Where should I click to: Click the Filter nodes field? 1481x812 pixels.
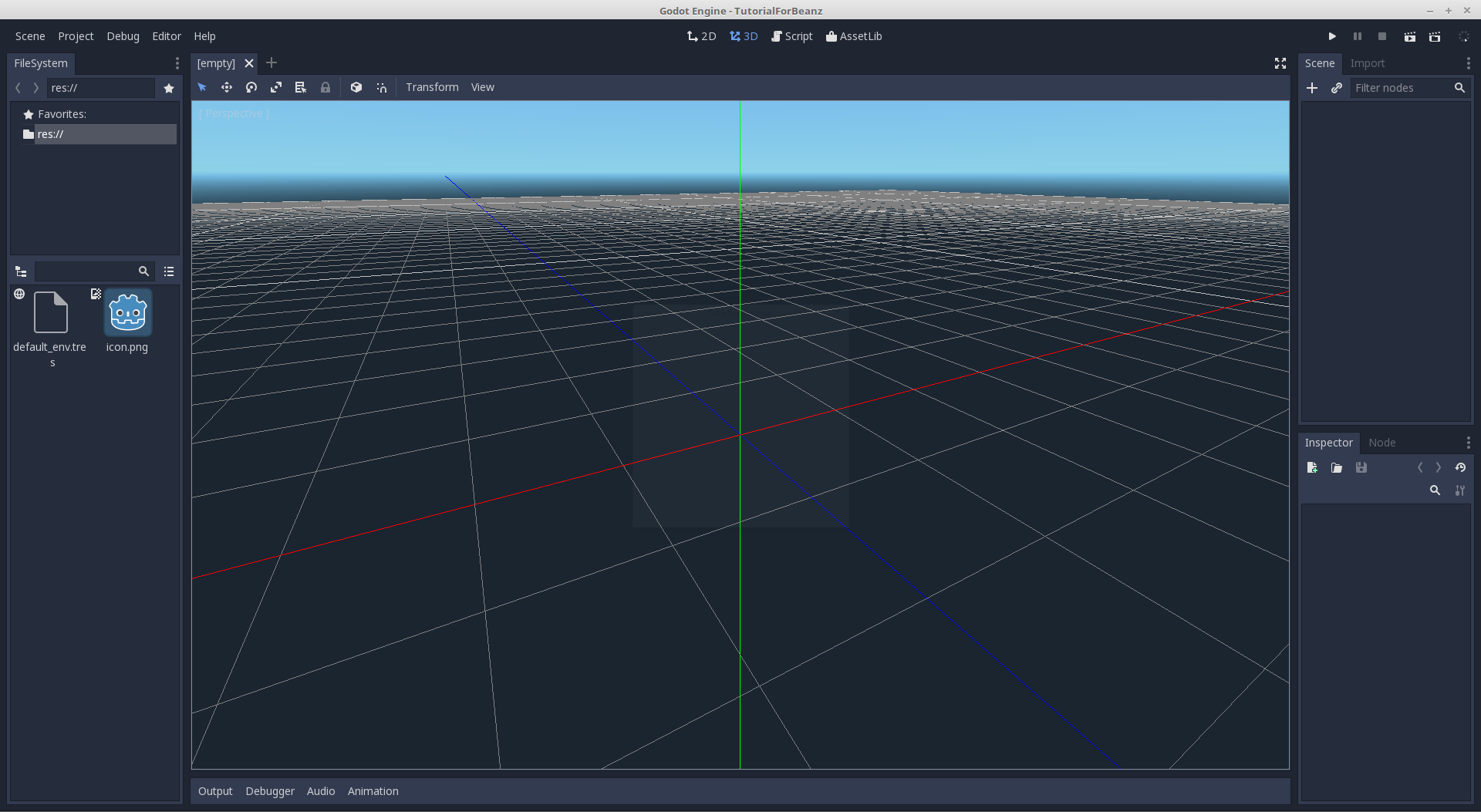(x=1410, y=88)
